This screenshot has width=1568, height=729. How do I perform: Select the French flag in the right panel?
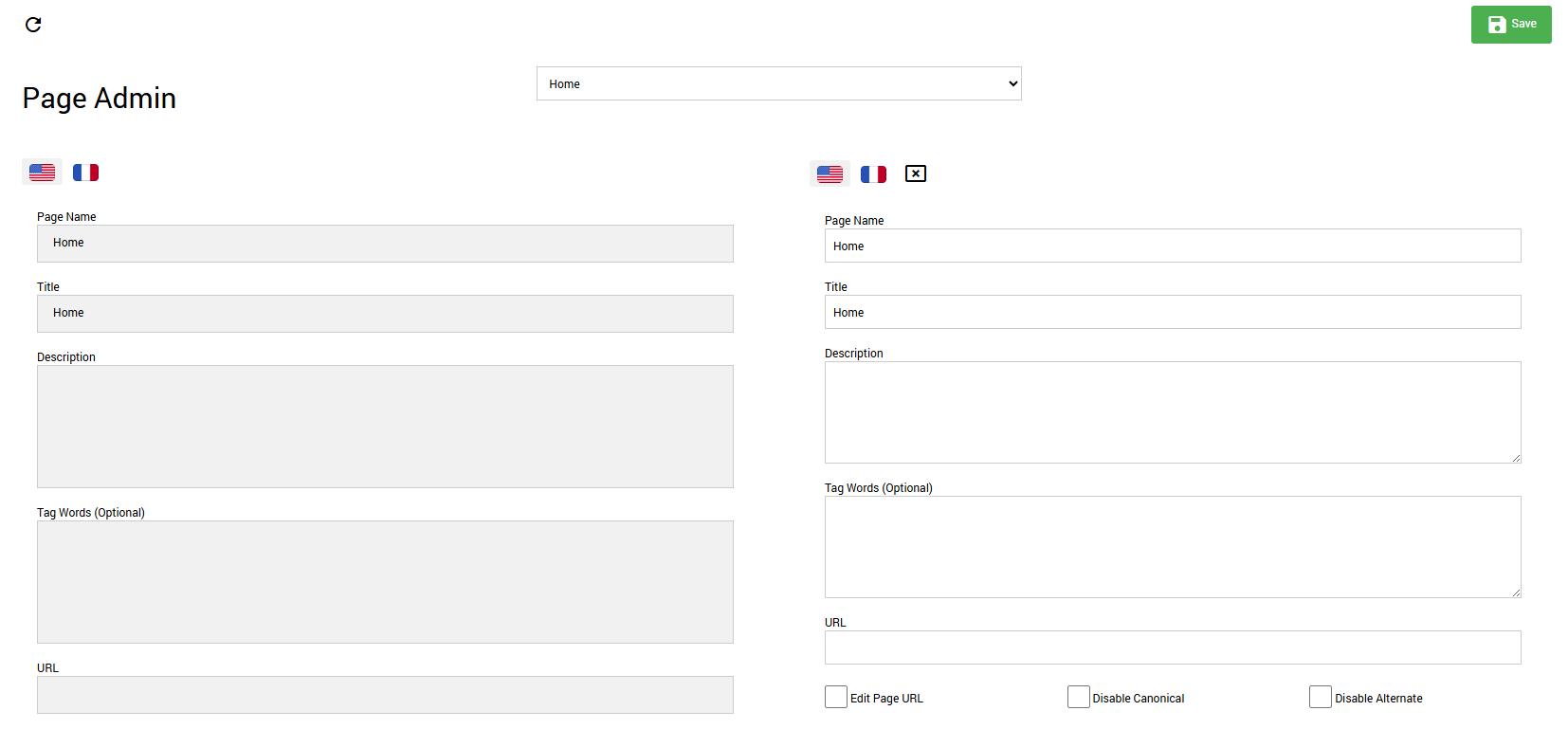(x=874, y=174)
